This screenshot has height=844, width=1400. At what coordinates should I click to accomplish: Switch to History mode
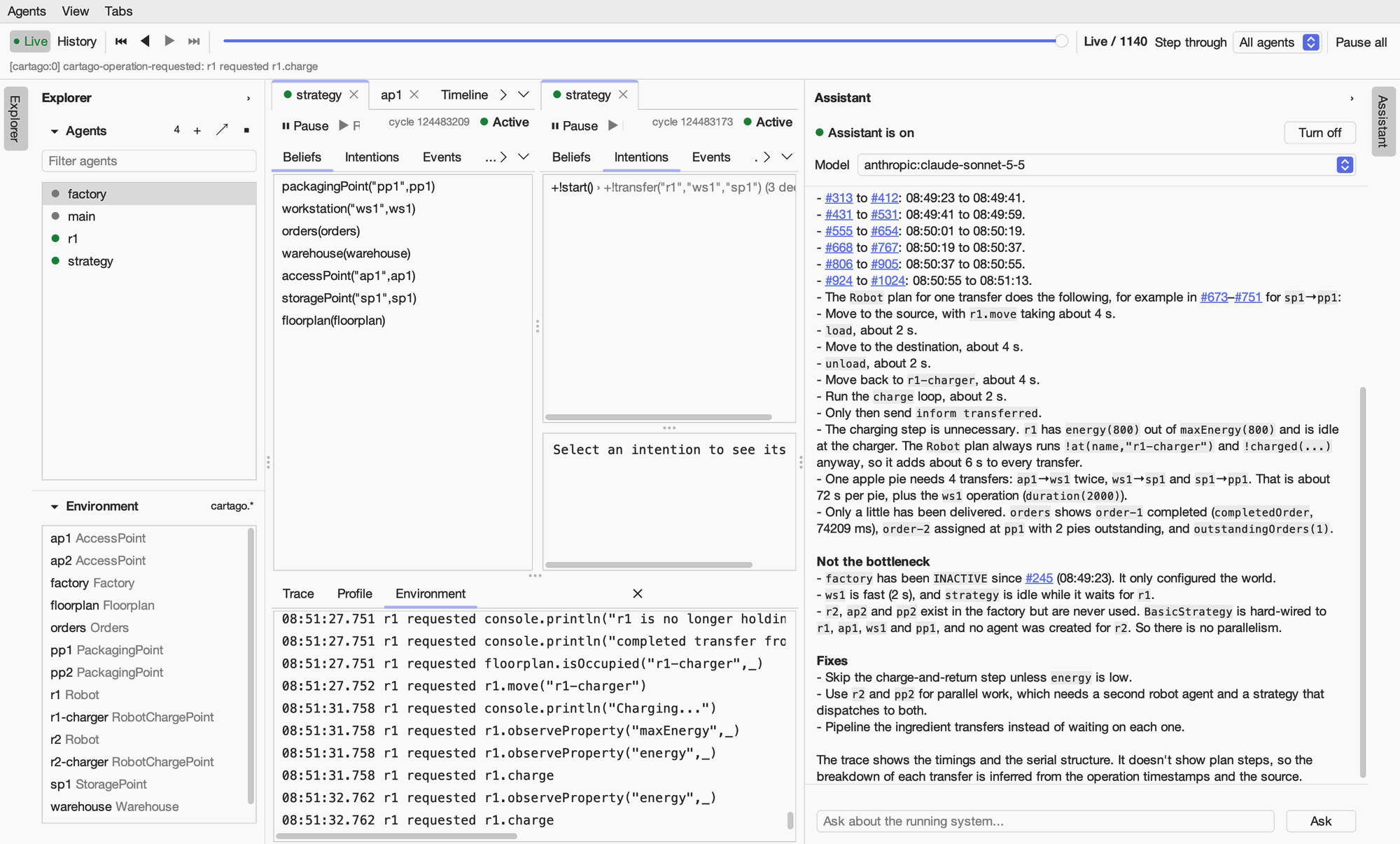[77, 41]
